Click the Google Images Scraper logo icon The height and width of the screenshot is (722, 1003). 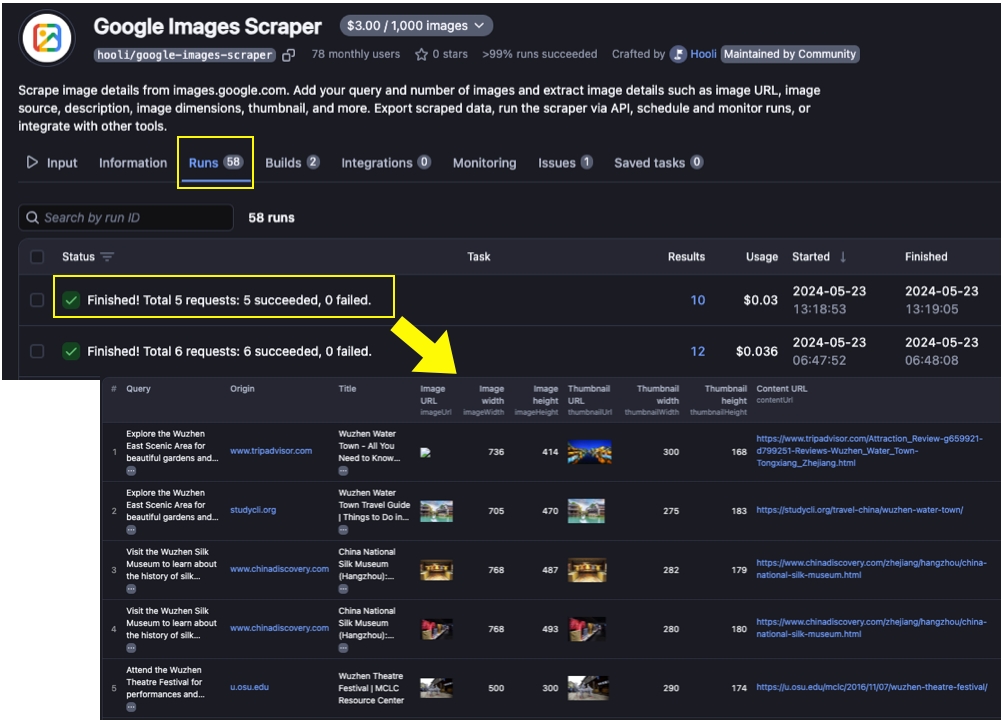(47, 38)
